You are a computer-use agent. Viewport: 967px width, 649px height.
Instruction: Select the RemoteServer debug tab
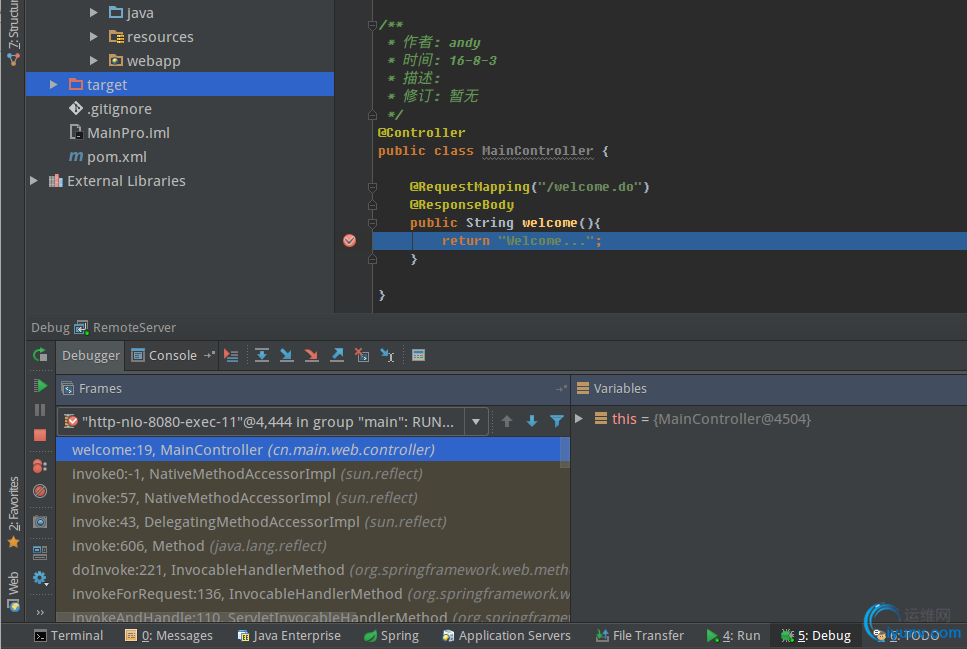[125, 328]
